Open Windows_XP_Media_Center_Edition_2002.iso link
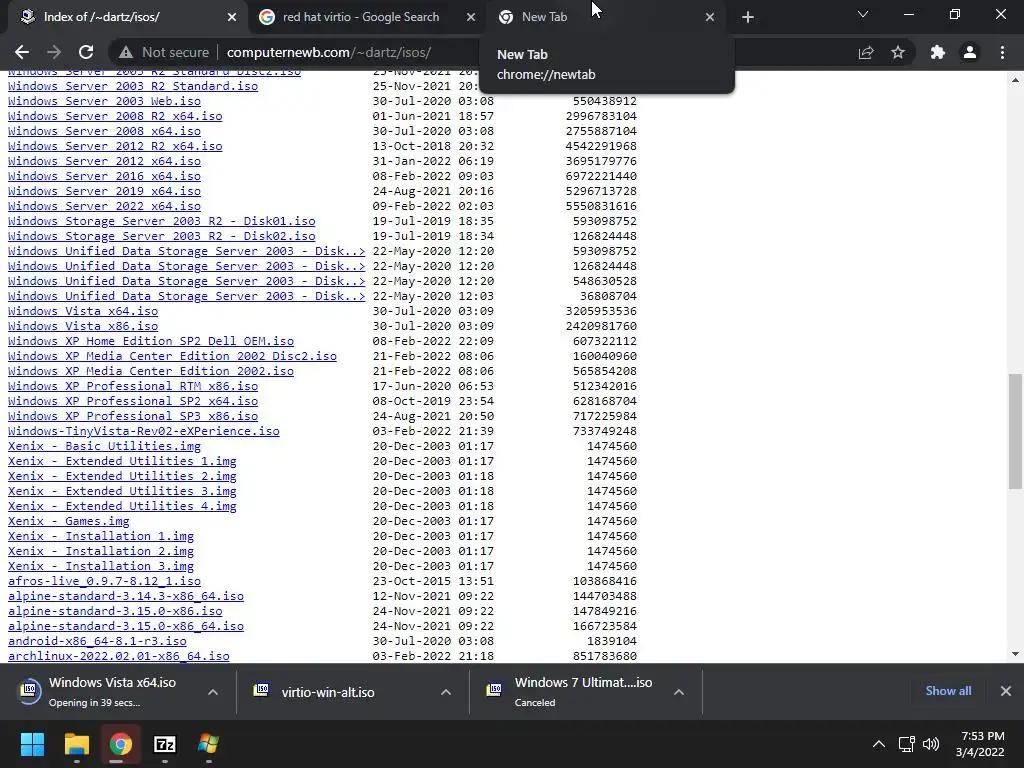Screen dimensions: 1024x768 coord(151,371)
